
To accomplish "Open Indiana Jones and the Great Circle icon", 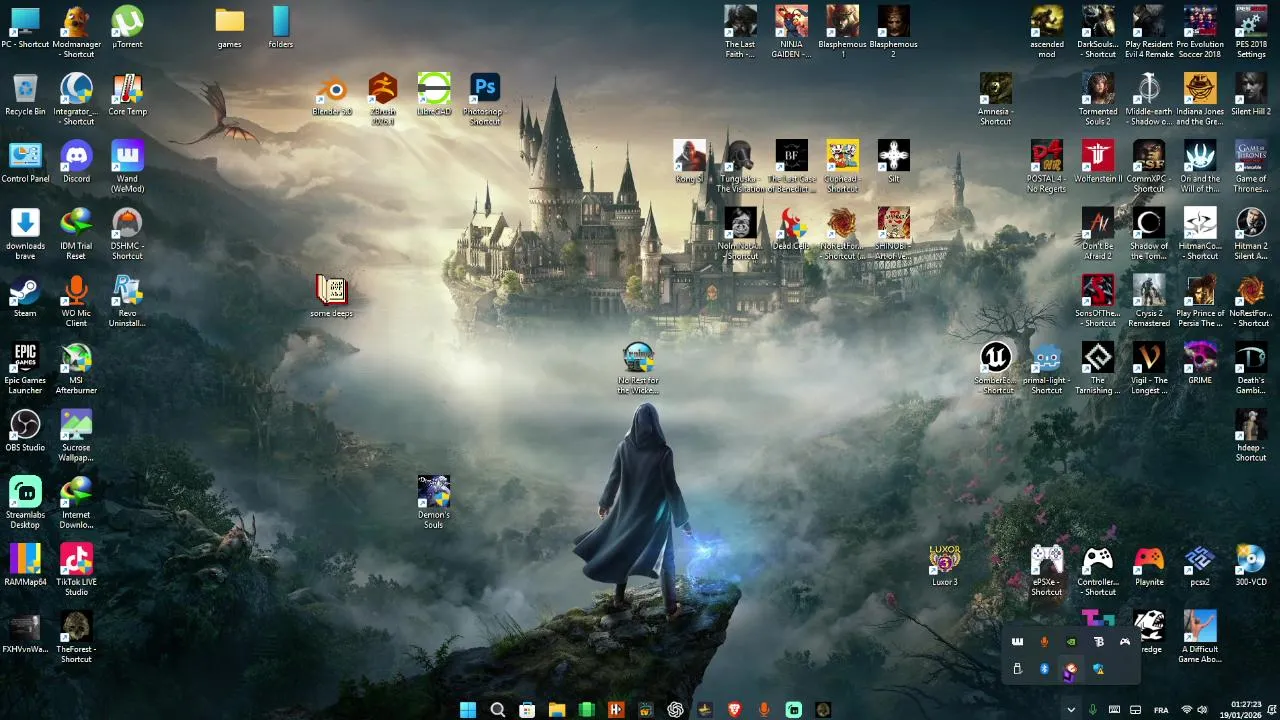I will coord(1200,99).
